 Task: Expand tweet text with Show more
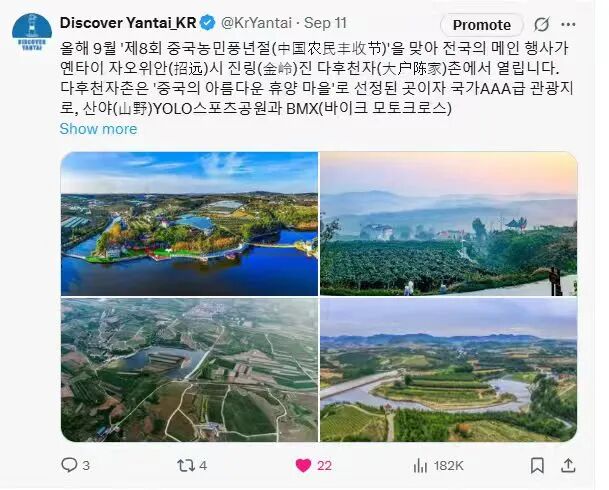(98, 129)
